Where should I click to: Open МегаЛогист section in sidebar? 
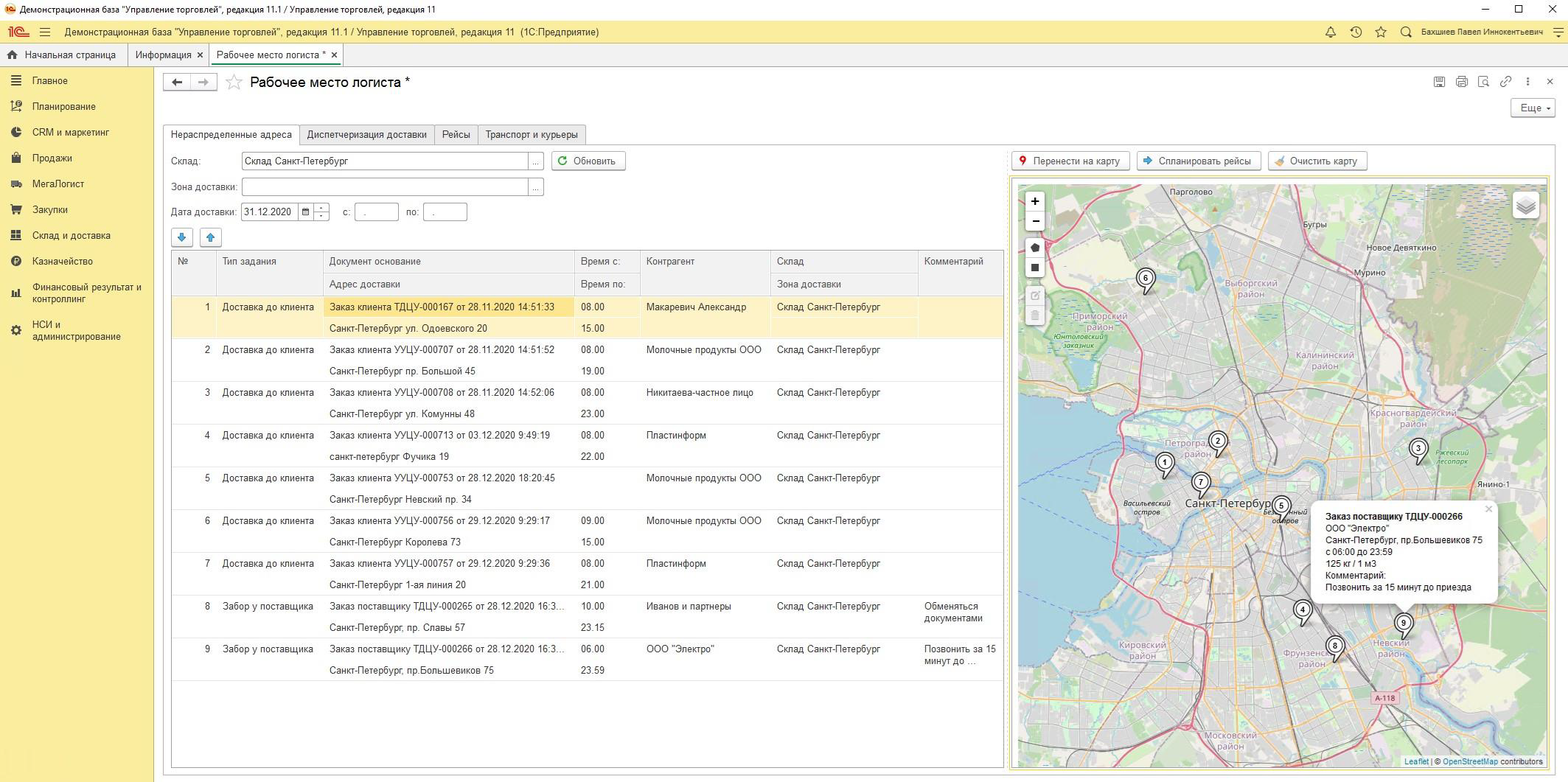coord(58,184)
